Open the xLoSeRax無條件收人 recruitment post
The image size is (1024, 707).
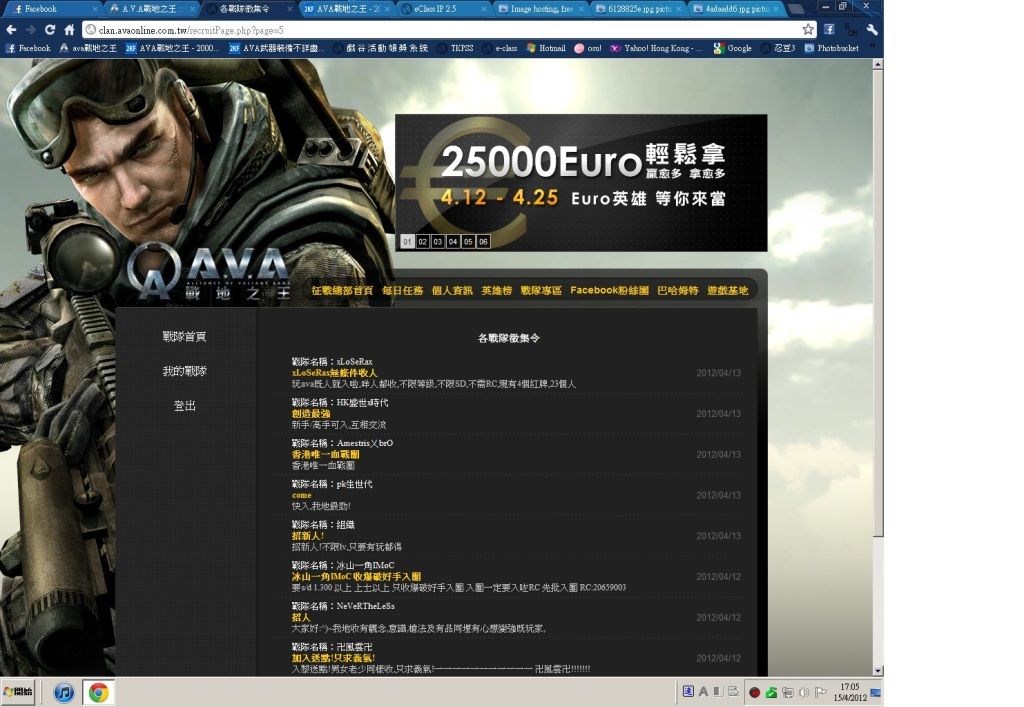(334, 373)
